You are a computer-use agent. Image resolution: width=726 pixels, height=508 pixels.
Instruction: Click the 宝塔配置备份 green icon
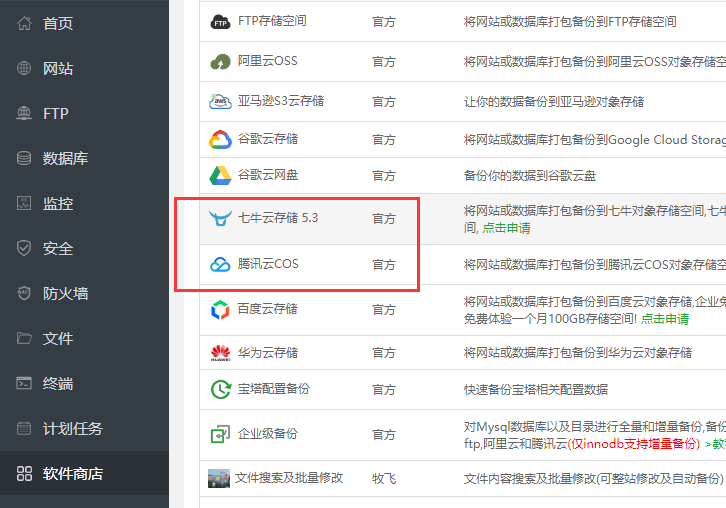click(219, 390)
